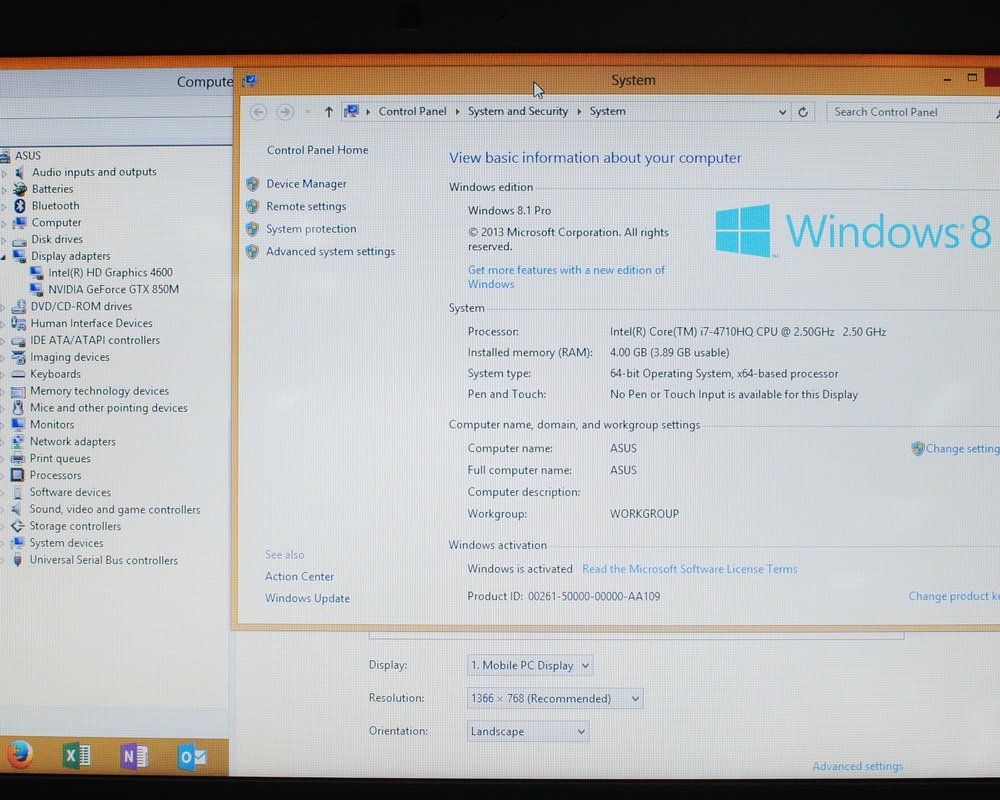Screen dimensions: 1000x800
Task: Click Control Panel in the breadcrumb path
Action: [412, 112]
